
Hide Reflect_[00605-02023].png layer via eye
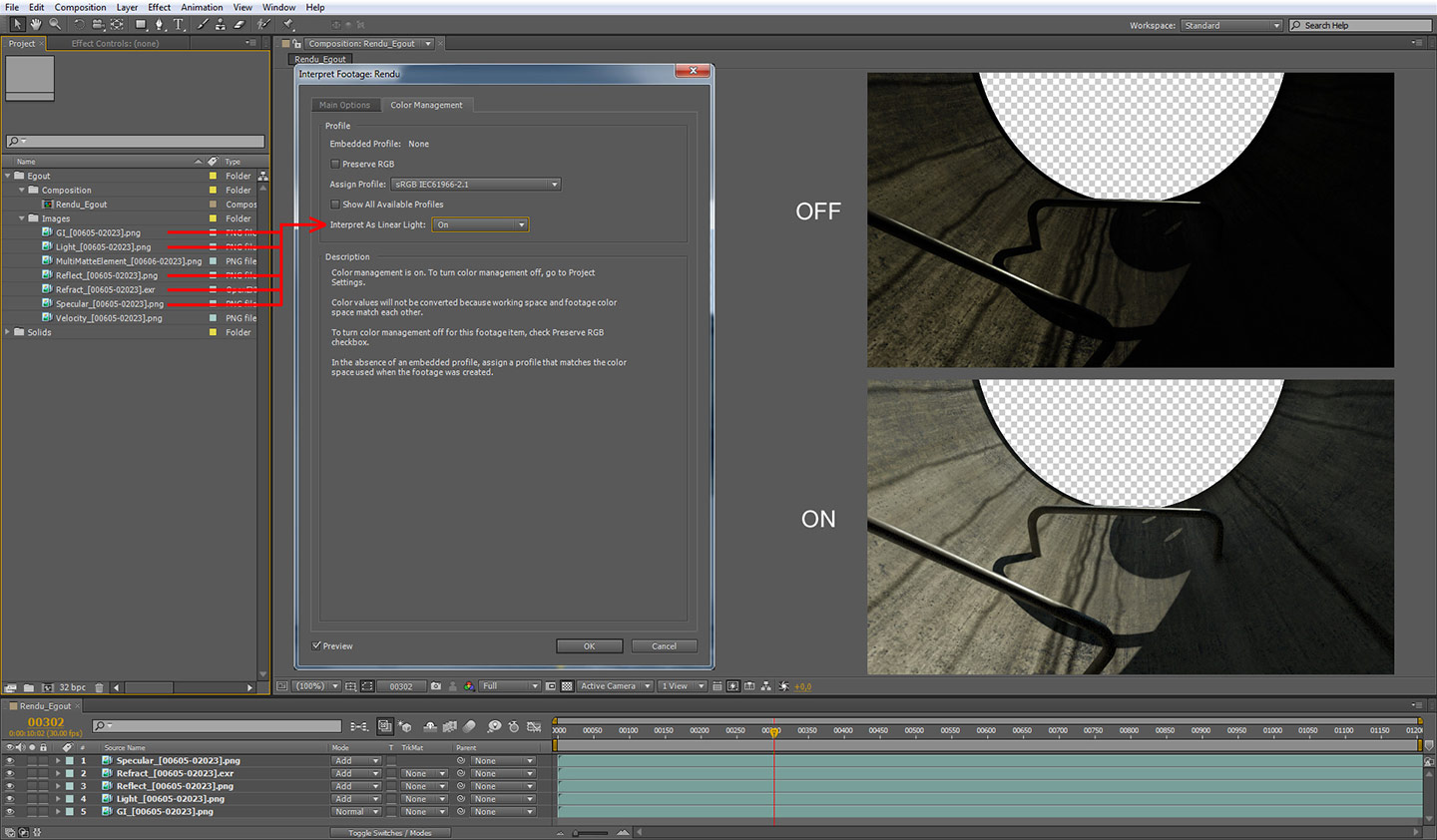(x=10, y=786)
